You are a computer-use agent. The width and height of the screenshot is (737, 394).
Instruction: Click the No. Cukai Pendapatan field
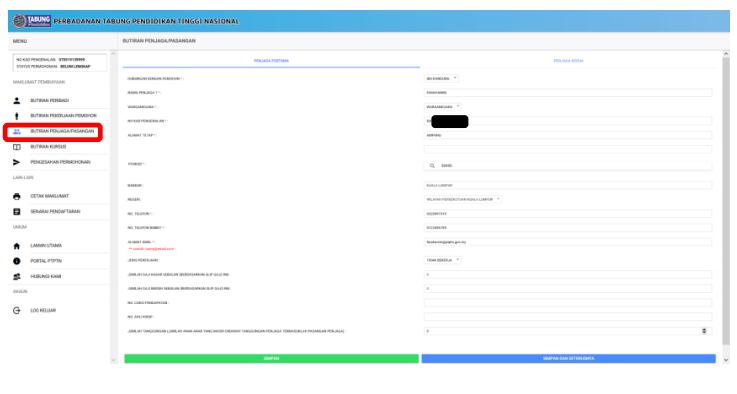coord(568,303)
